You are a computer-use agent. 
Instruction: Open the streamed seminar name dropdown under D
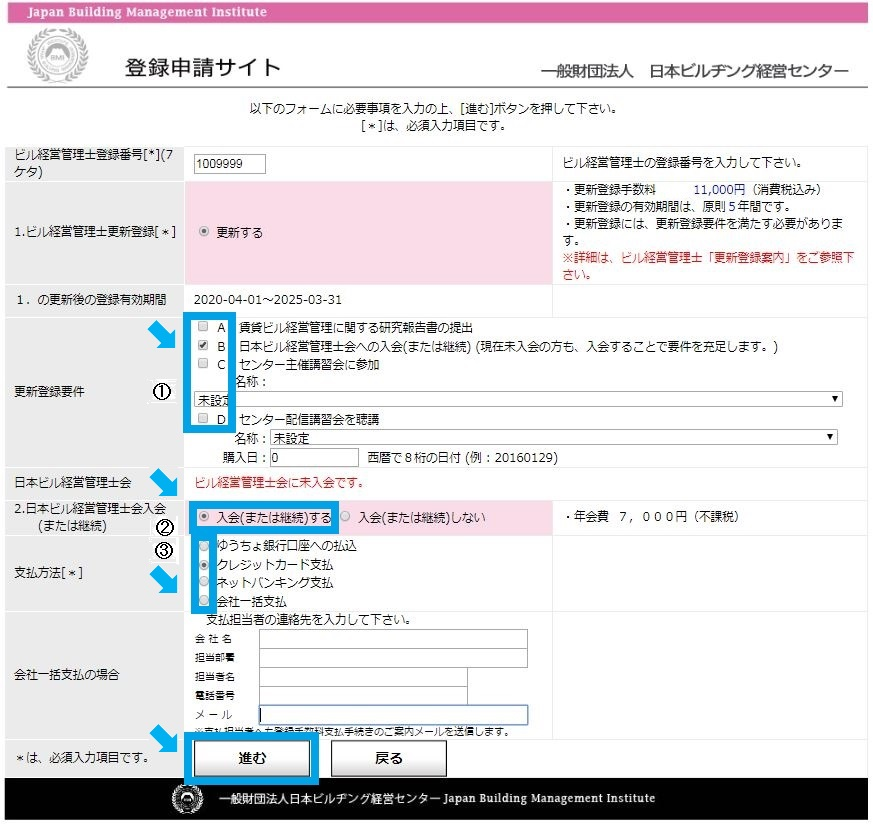point(553,437)
